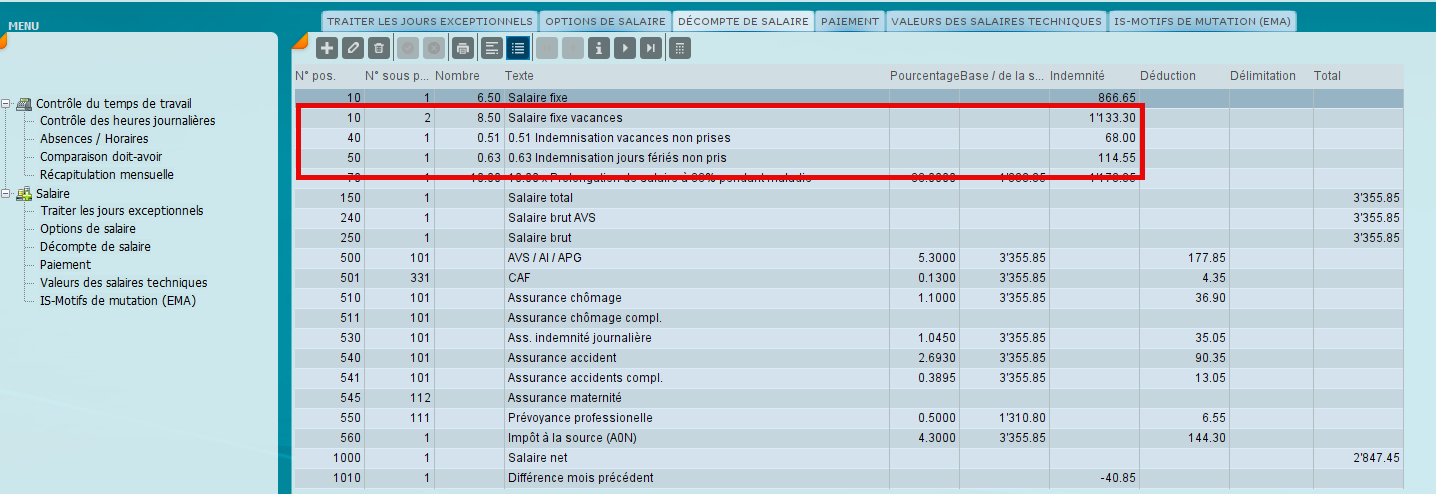Viewport: 1436px width, 494px height.
Task: Open Décompte de salaire in sidebar
Action: pyautogui.click(x=95, y=247)
